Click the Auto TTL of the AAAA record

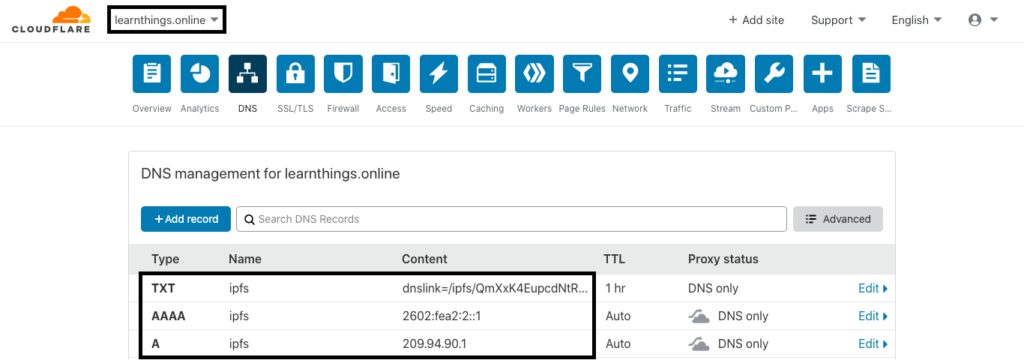click(x=618, y=316)
